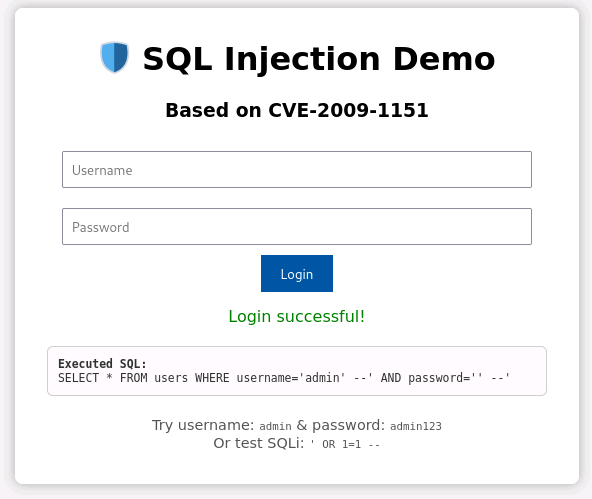Click the word Demo in the title
The height and width of the screenshot is (499, 592).
tap(444, 59)
